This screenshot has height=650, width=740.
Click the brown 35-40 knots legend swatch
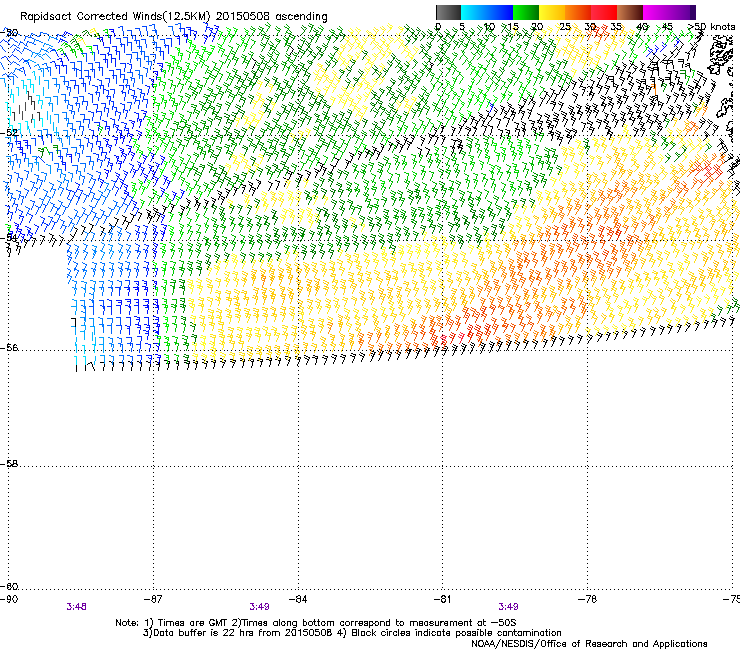tap(630, 12)
